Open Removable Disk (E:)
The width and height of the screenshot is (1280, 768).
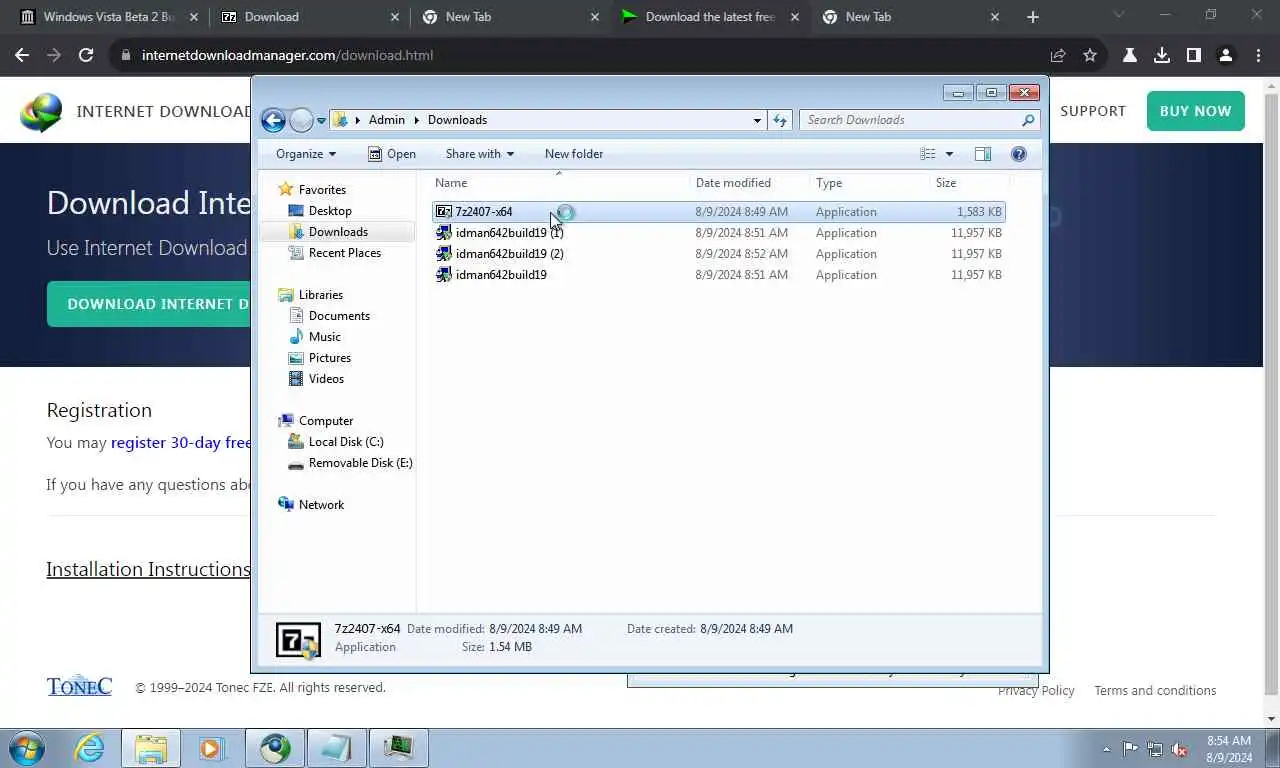coord(360,463)
